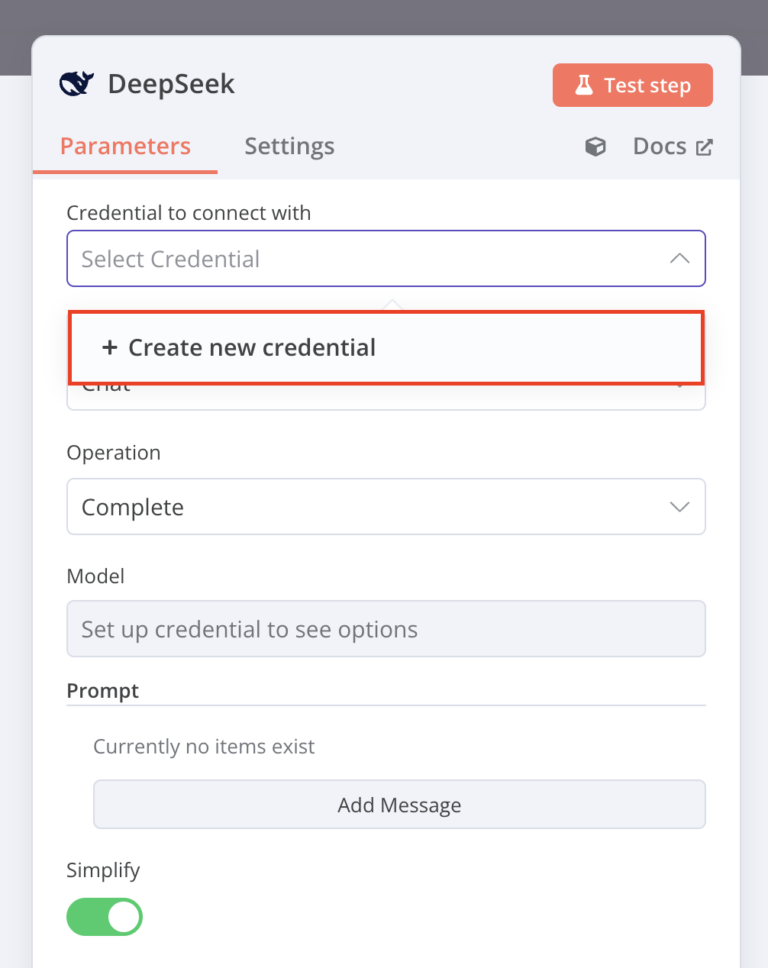
Task: Select the Parameters tab
Action: coord(124,146)
